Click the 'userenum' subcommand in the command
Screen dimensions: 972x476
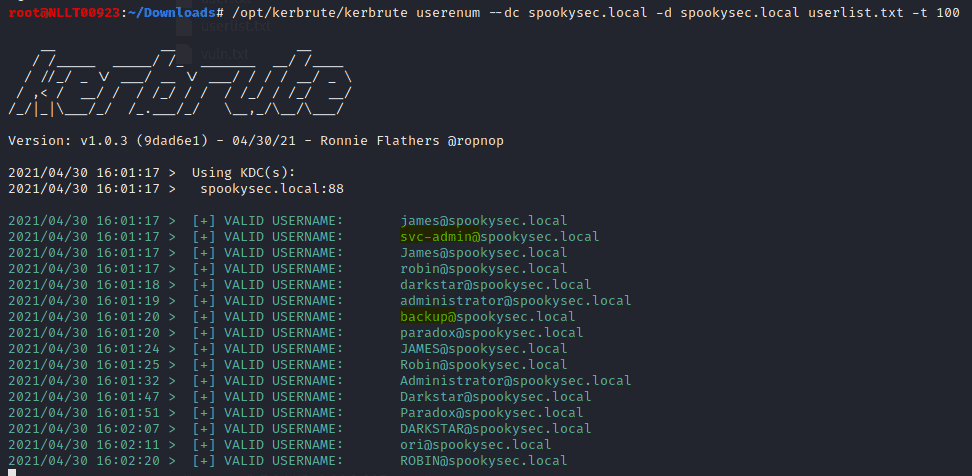pos(448,12)
